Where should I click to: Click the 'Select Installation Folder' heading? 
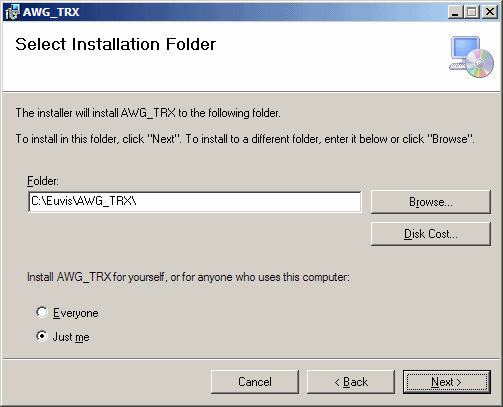116,44
